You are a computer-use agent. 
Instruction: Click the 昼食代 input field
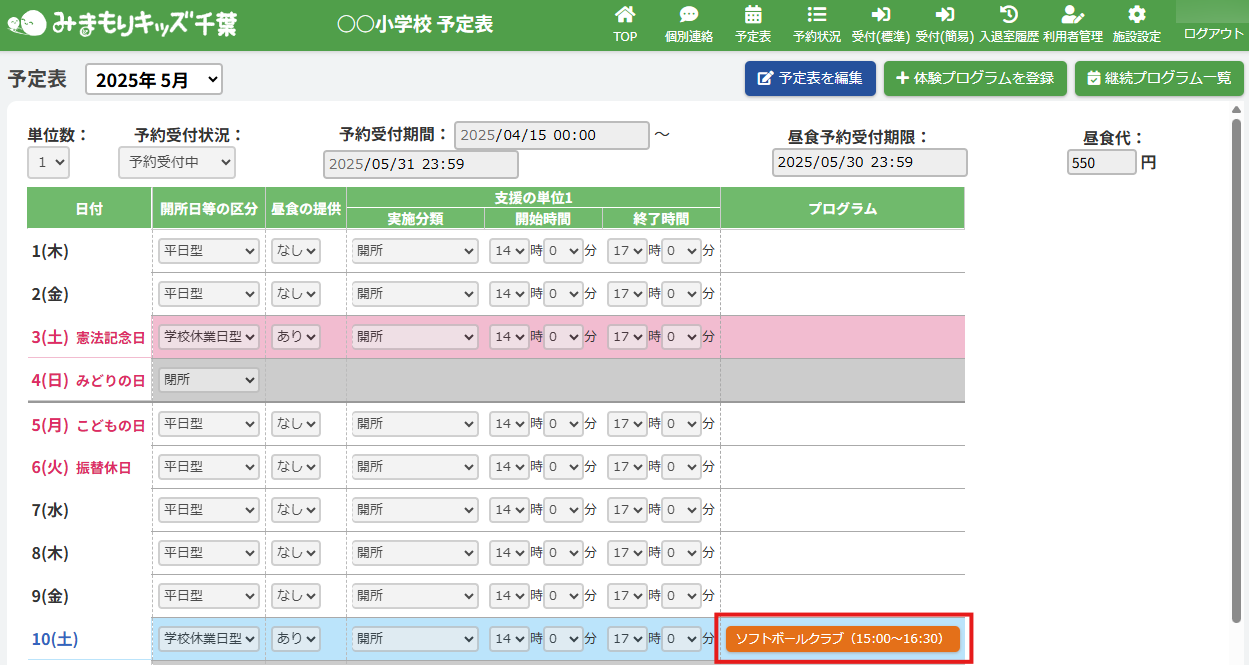1101,162
